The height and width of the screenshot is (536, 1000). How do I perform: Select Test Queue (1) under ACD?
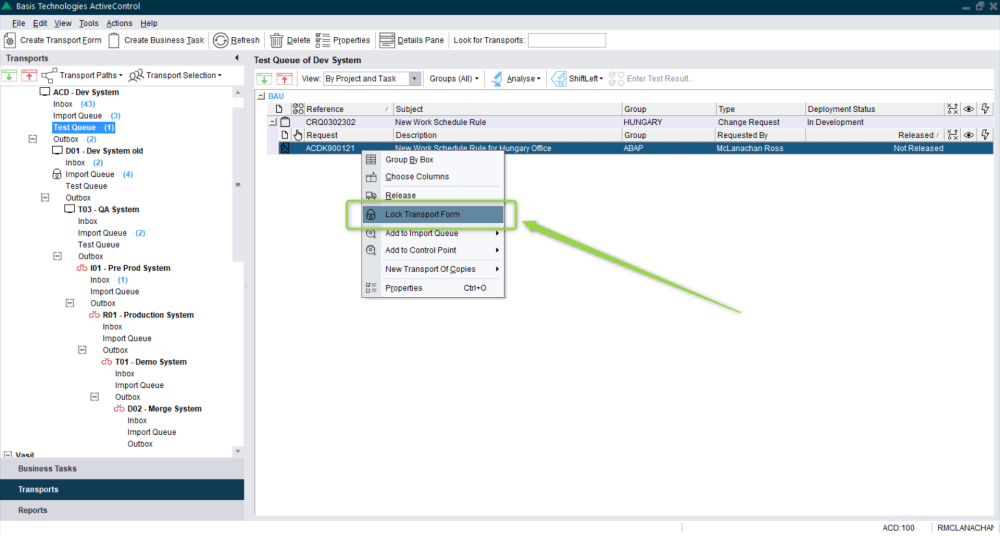click(x=84, y=128)
